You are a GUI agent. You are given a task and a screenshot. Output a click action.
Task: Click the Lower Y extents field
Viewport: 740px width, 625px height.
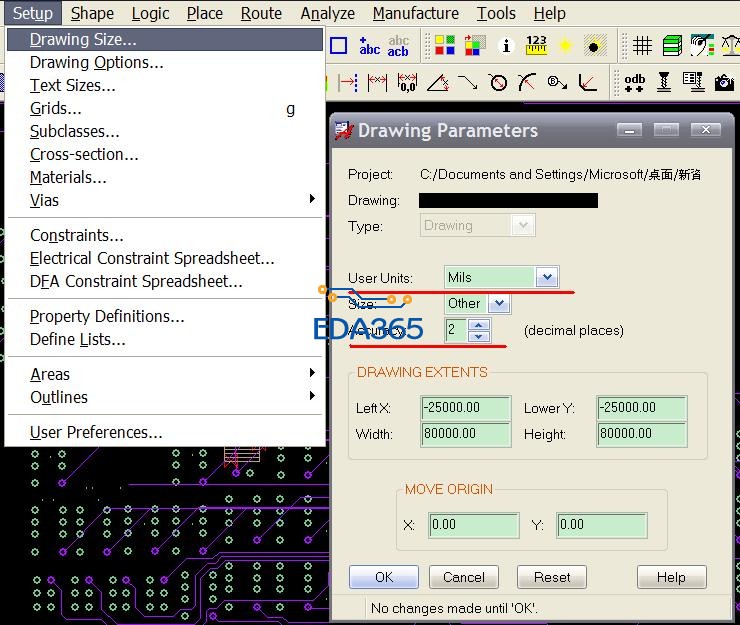pos(642,408)
